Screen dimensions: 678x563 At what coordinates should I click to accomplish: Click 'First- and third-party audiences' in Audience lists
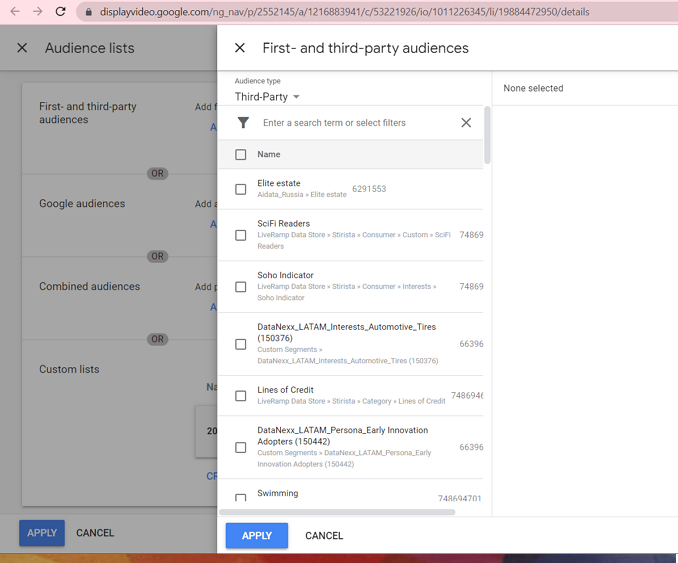[88, 113]
